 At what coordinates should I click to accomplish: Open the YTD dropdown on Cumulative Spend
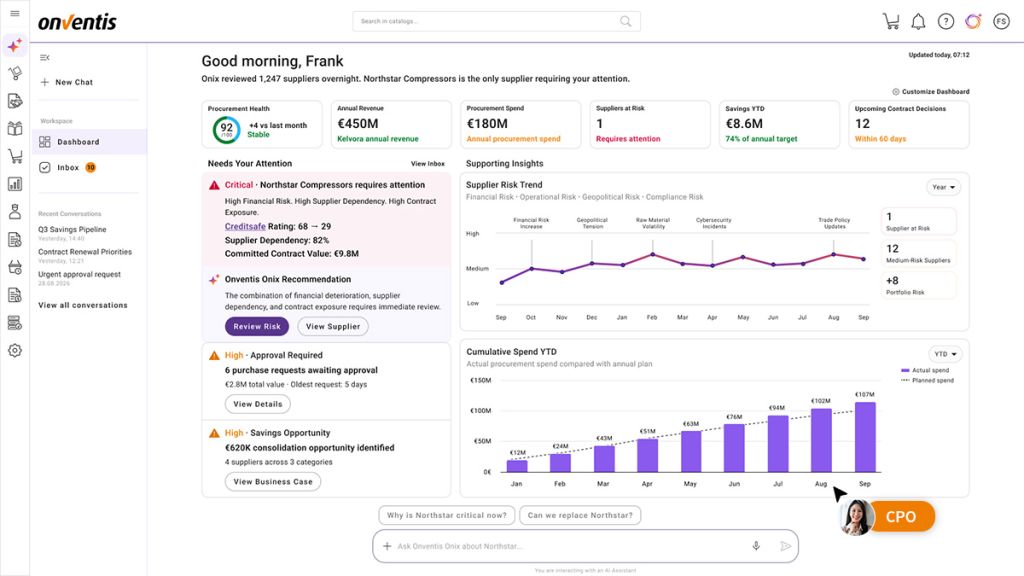coord(945,354)
